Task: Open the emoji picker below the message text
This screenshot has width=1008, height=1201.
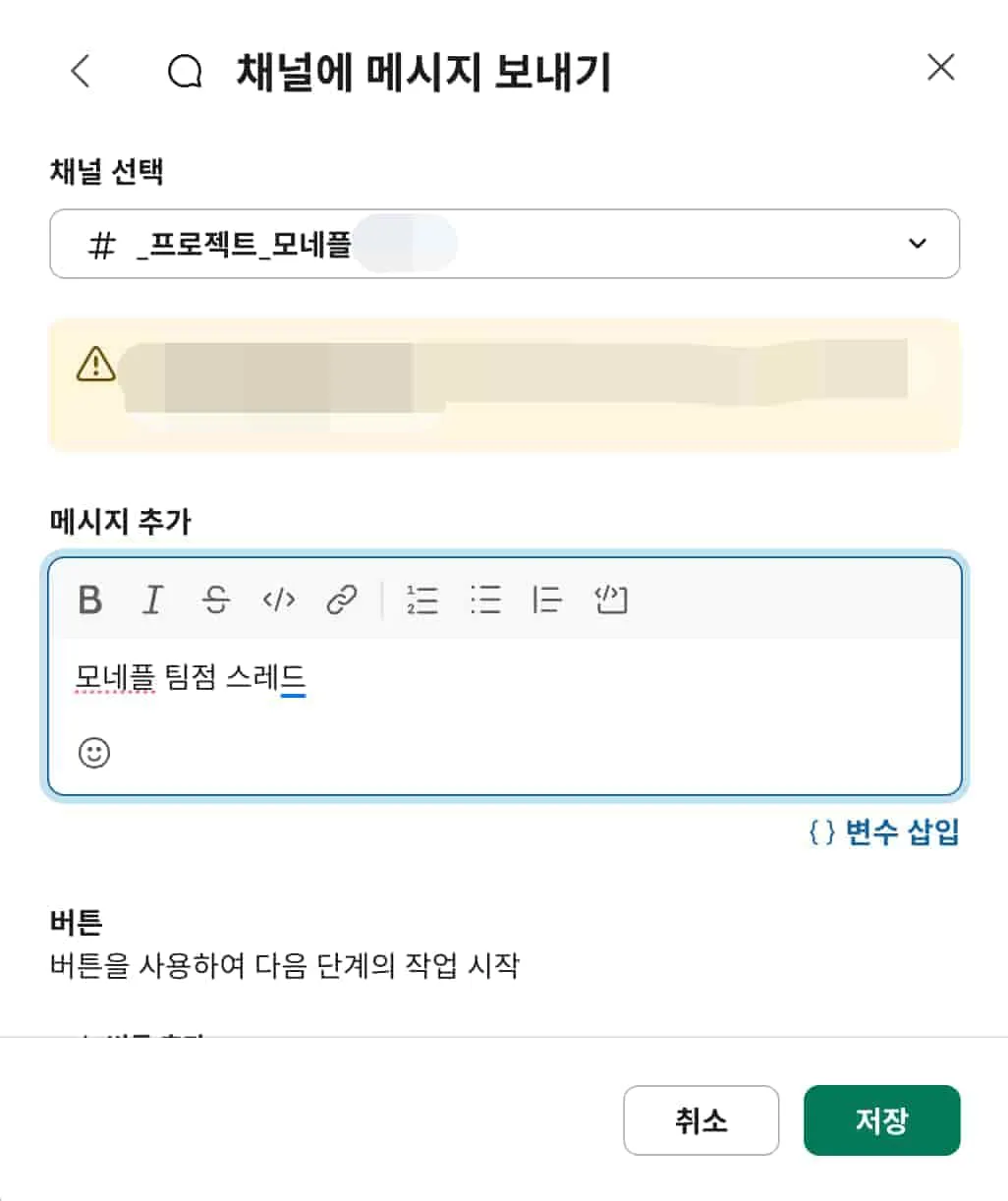Action: pyautogui.click(x=93, y=752)
